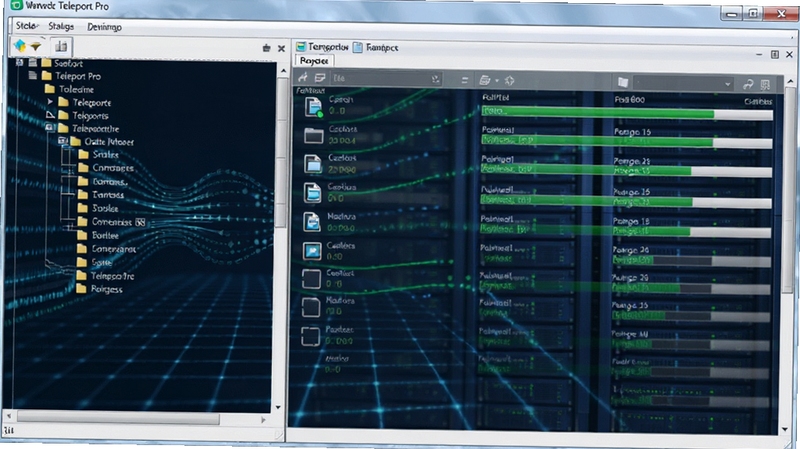Restore the right pane using its square button
The width and height of the screenshot is (800, 449).
(x=774, y=54)
